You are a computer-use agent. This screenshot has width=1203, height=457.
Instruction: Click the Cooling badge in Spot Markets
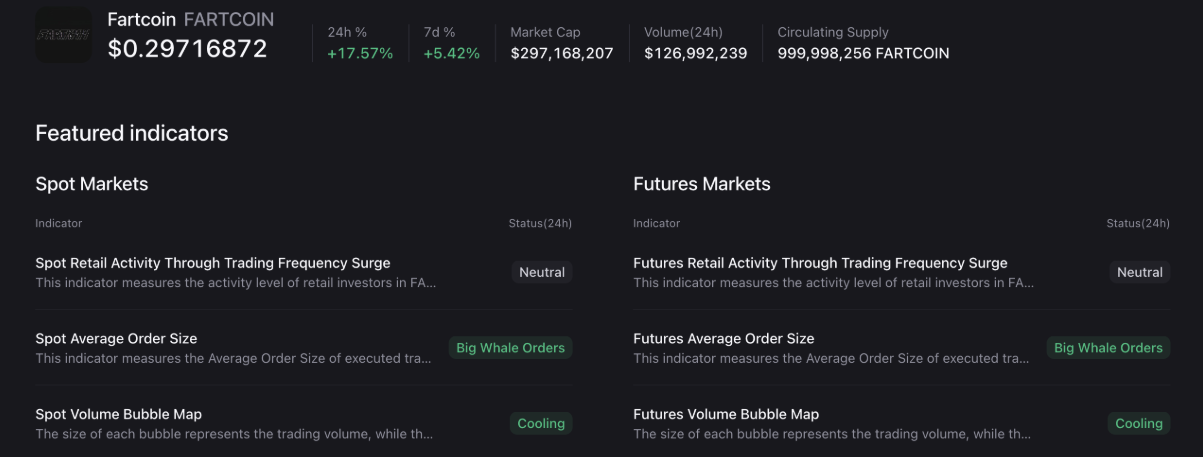tap(541, 424)
